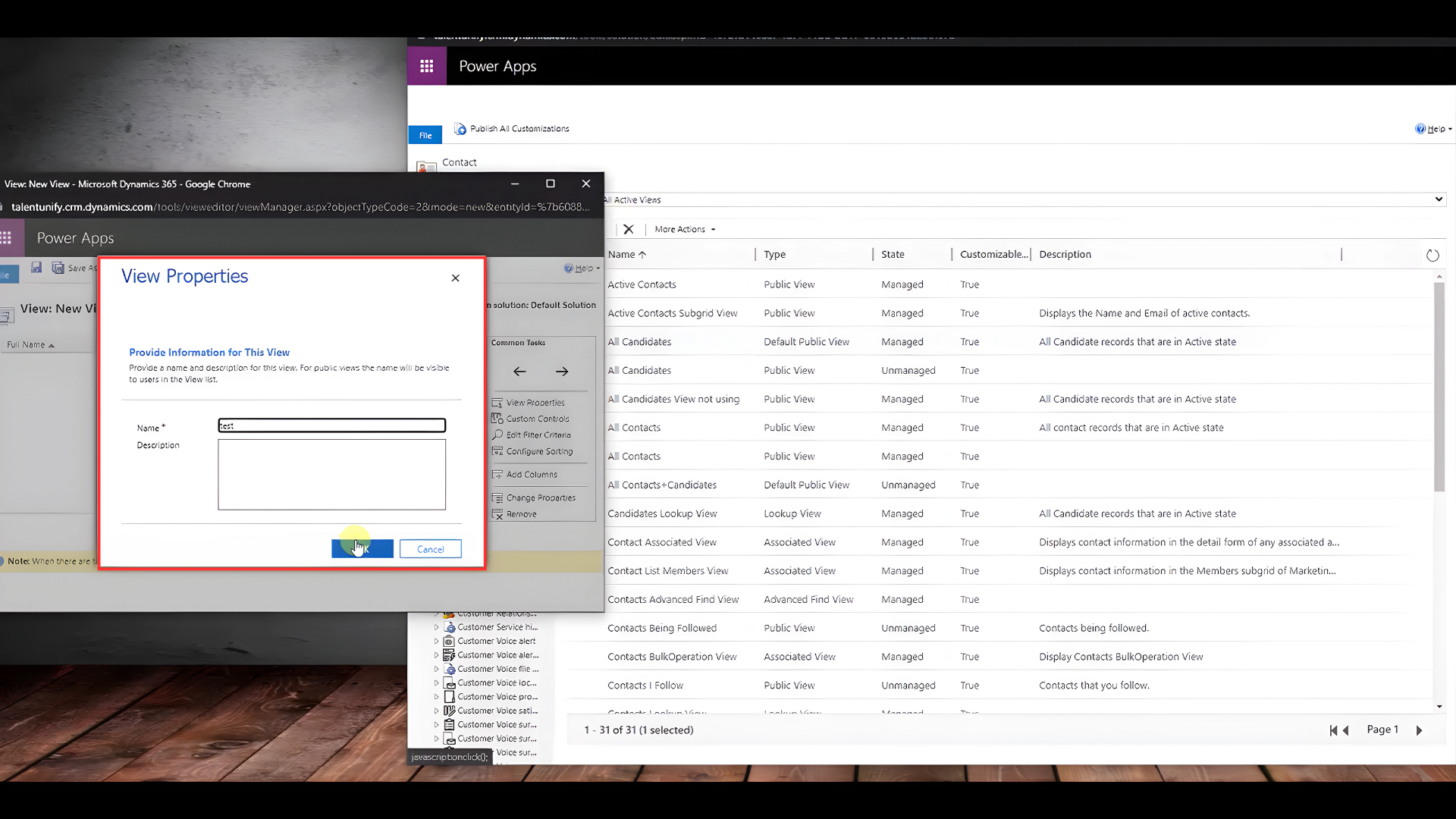Open Help dropdown in view editor window
Image resolution: width=1456 pixels, height=819 pixels.
[582, 268]
